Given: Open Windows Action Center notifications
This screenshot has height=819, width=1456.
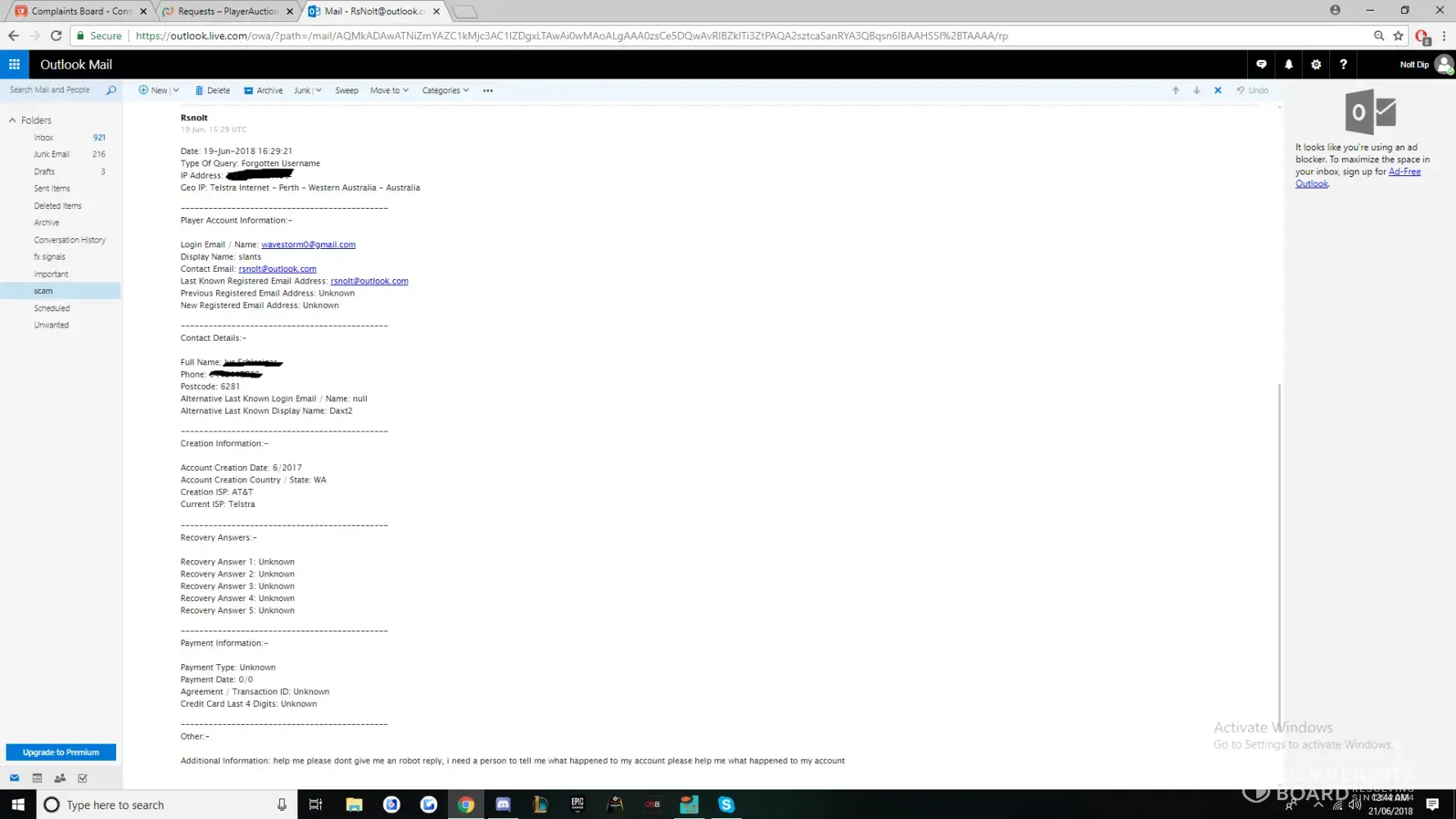Looking at the screenshot, I should click(1432, 805).
